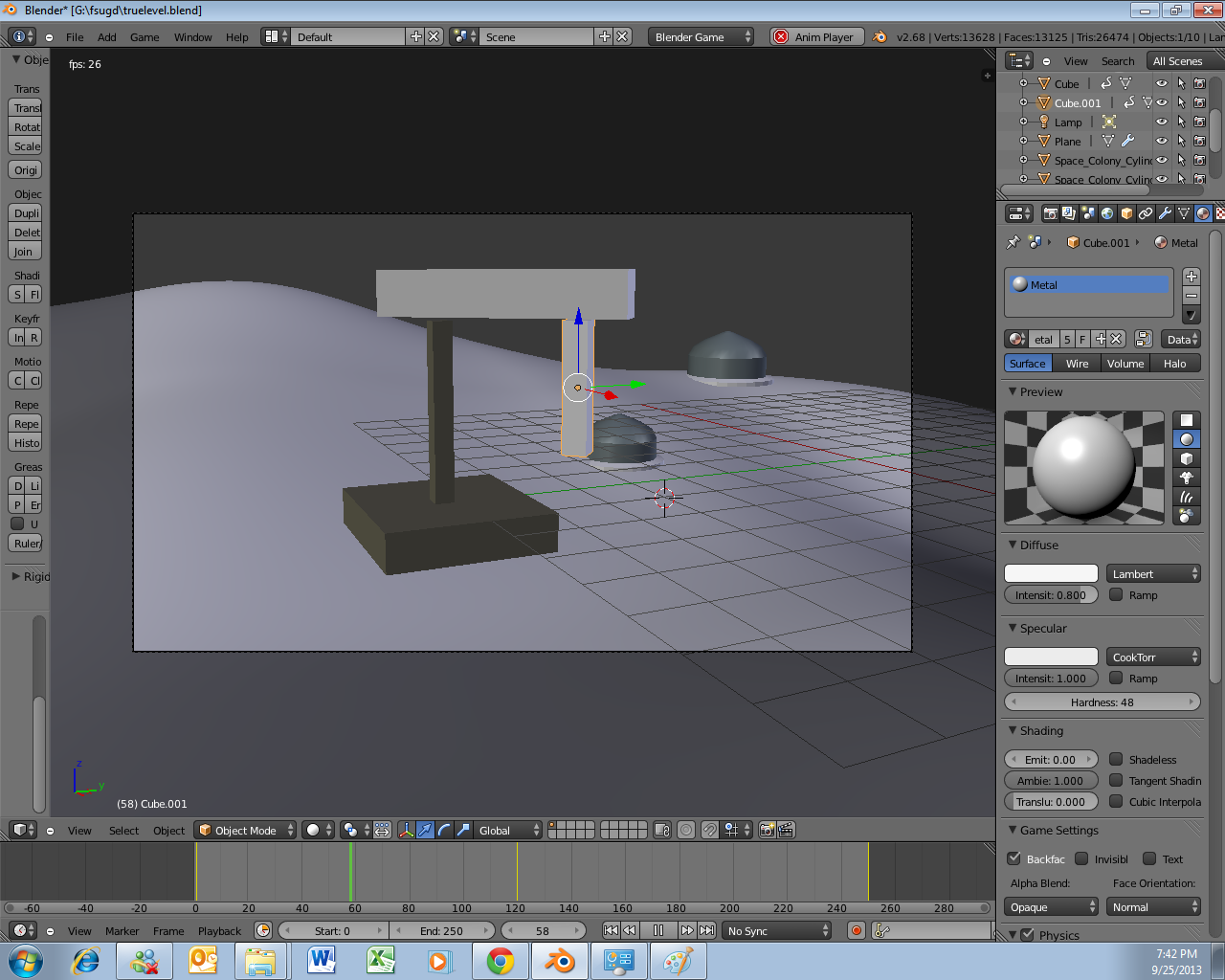Open the Opaque alpha blend dropdown
This screenshot has height=980, width=1225.
point(1051,906)
